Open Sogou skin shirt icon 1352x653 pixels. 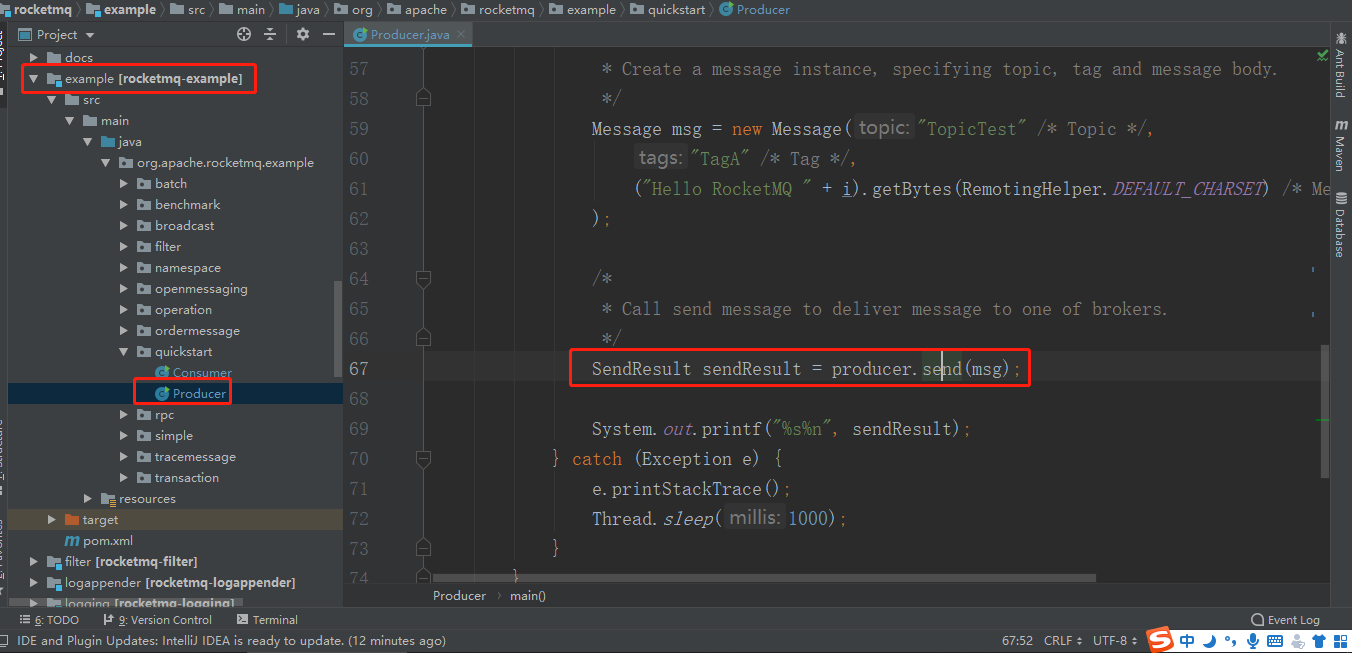1318,641
